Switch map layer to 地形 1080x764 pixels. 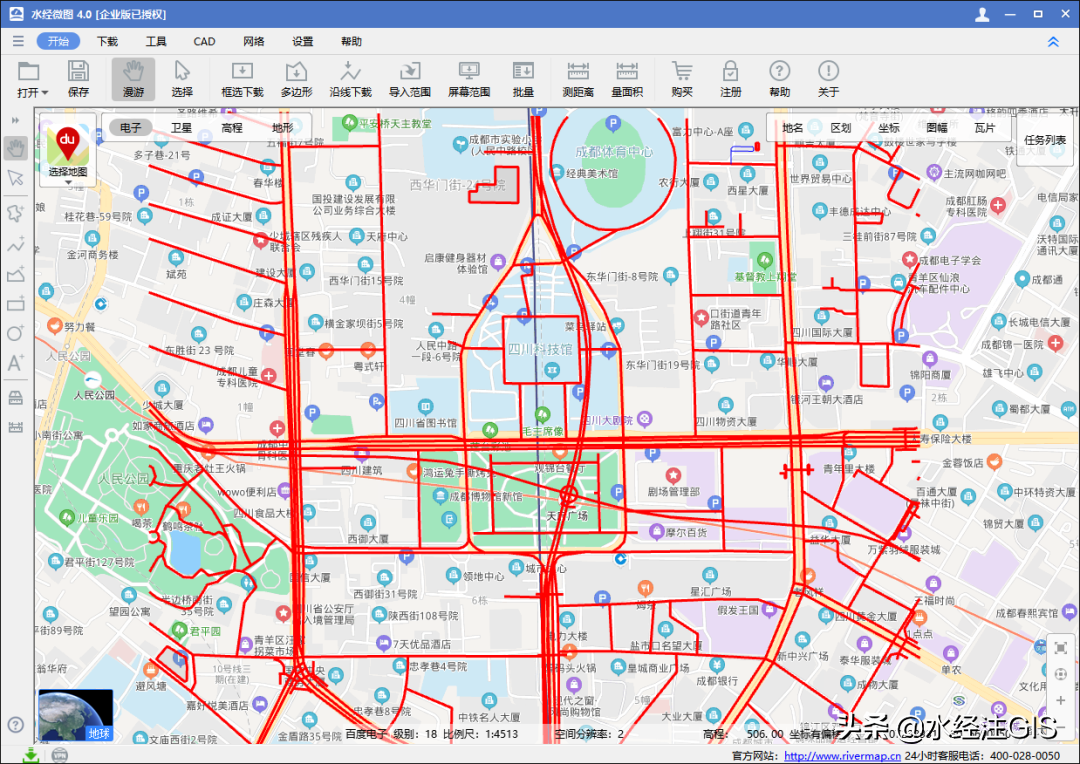282,128
